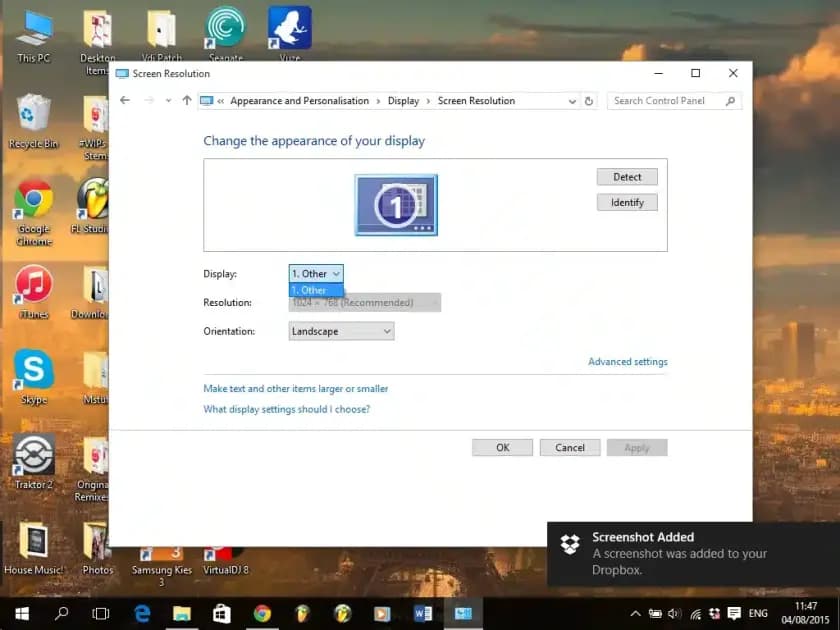Open the Recycle Bin desktop icon
The width and height of the screenshot is (840, 630).
click(34, 121)
